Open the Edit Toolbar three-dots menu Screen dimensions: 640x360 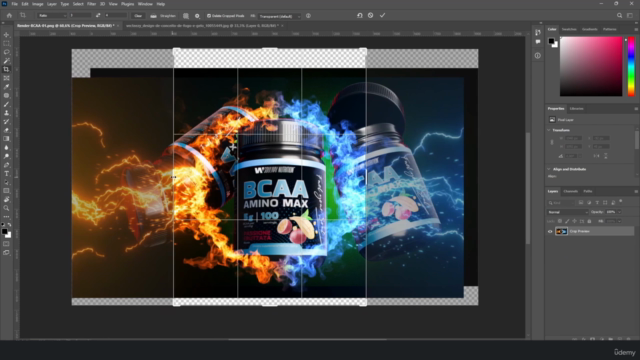[6, 217]
